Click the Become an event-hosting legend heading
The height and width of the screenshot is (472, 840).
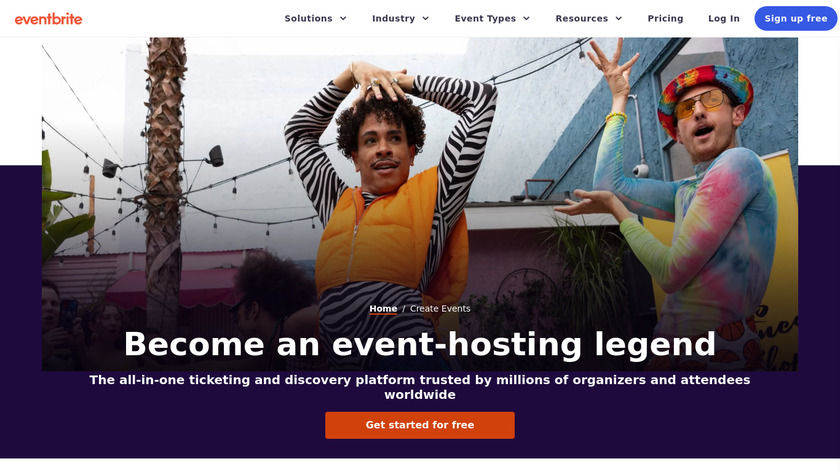click(420, 344)
